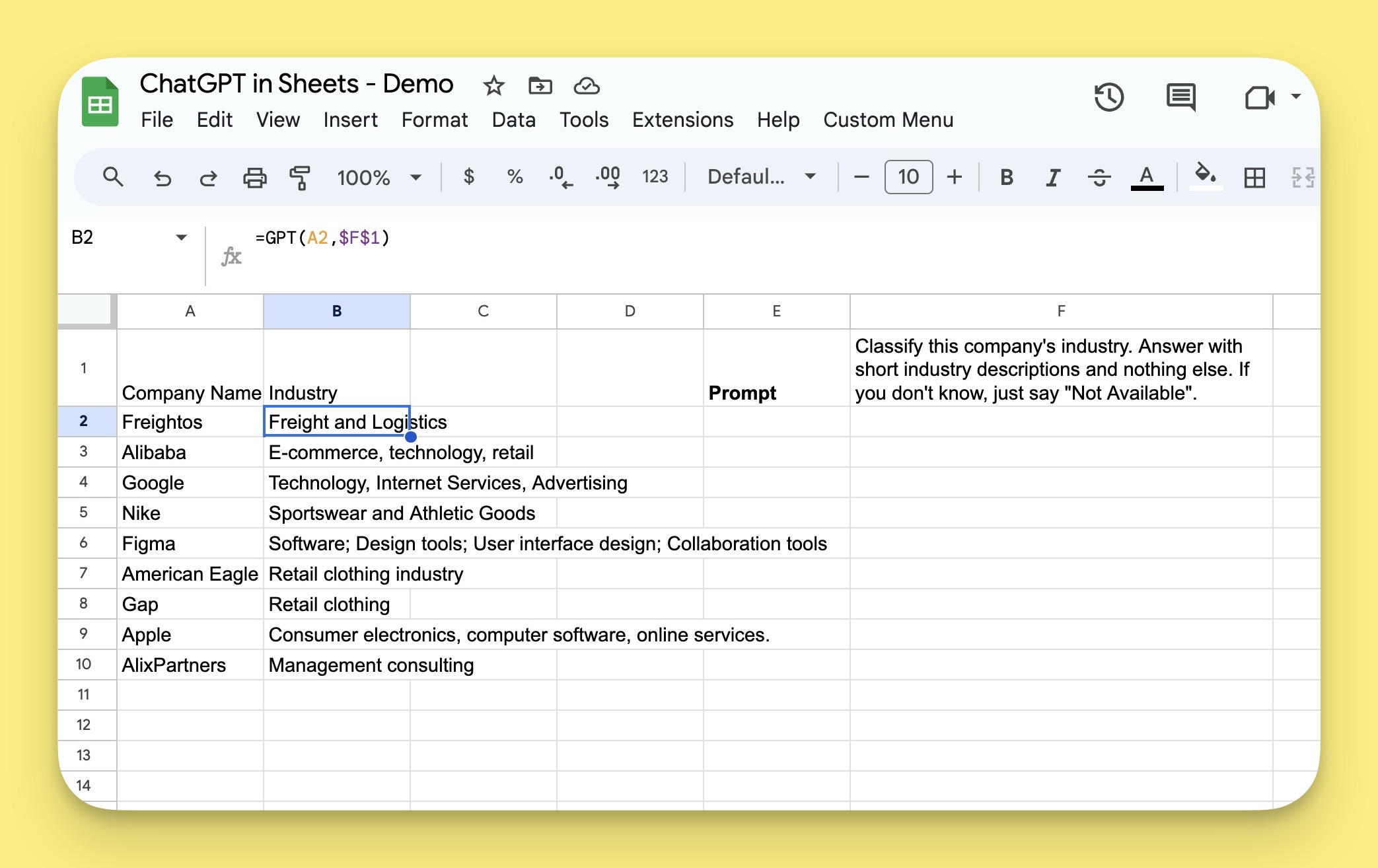Open the 100% zoom dropdown
The width and height of the screenshot is (1378, 868).
[x=379, y=177]
